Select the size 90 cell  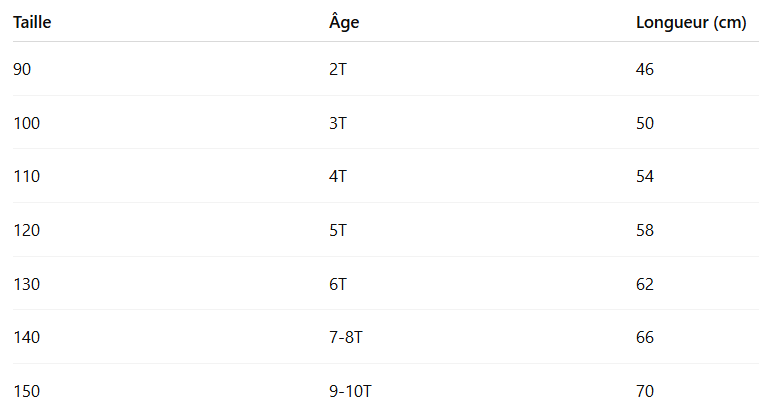[23, 69]
